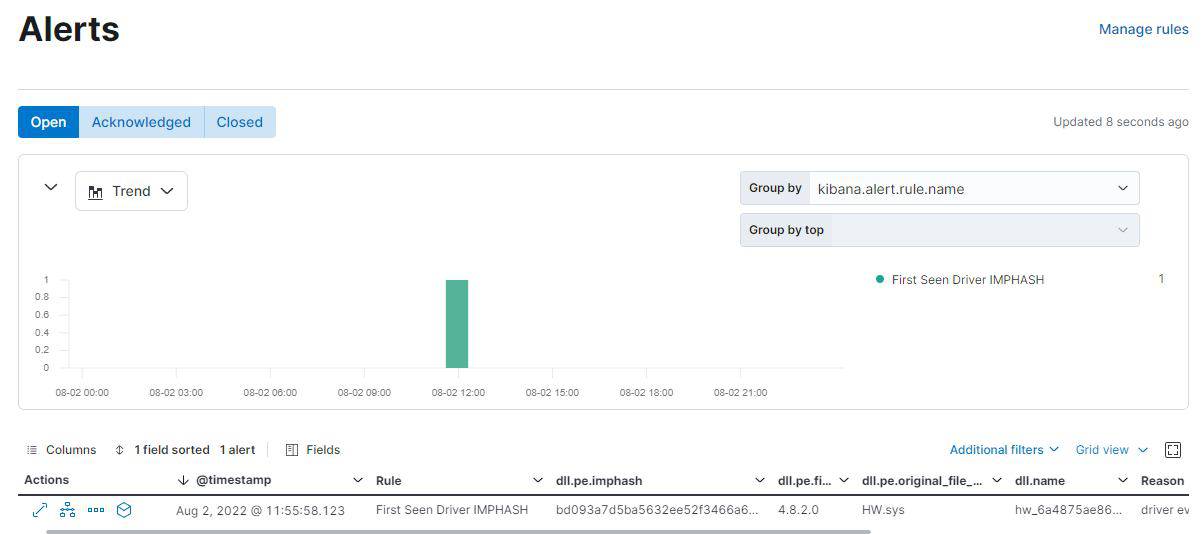Toggle full screen for alerts table
This screenshot has height=534, width=1203.
pos(1173,450)
